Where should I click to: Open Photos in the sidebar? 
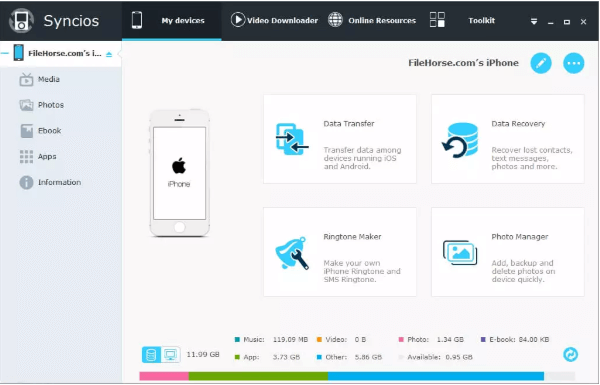(x=51, y=105)
